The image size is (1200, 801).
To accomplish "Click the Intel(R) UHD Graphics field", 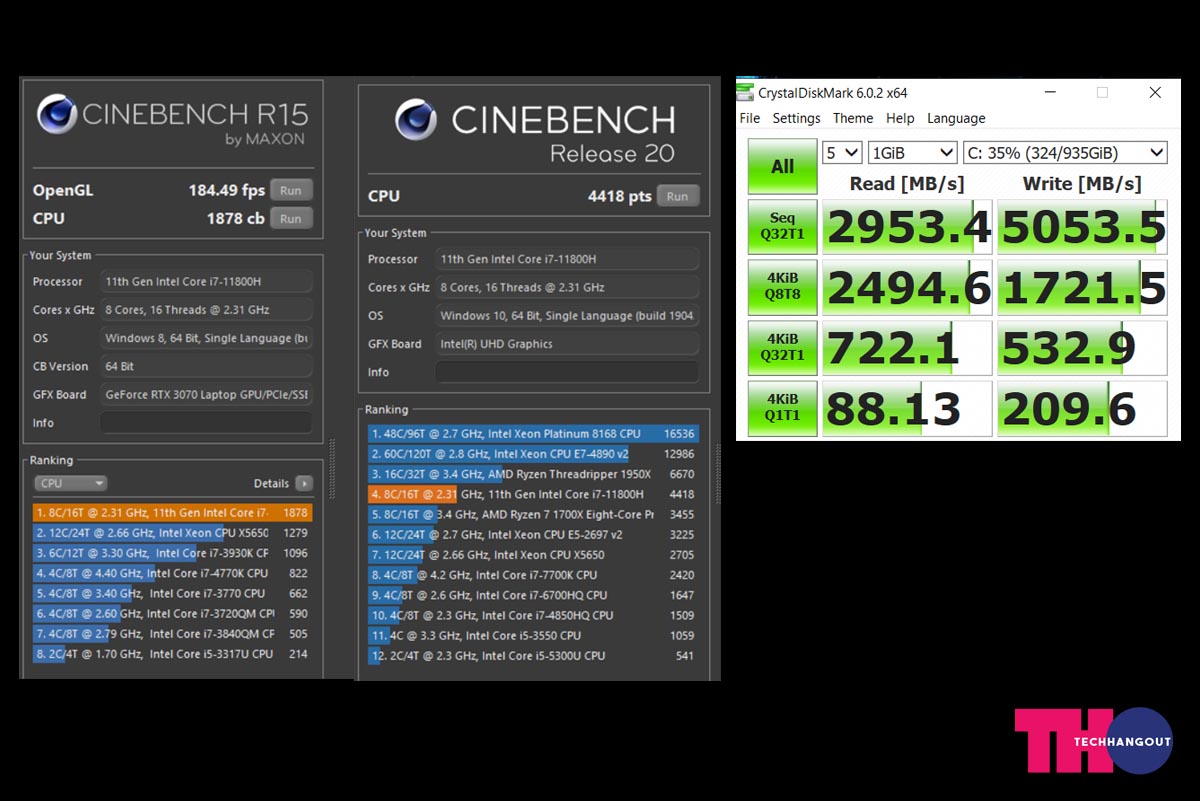I will click(x=567, y=344).
